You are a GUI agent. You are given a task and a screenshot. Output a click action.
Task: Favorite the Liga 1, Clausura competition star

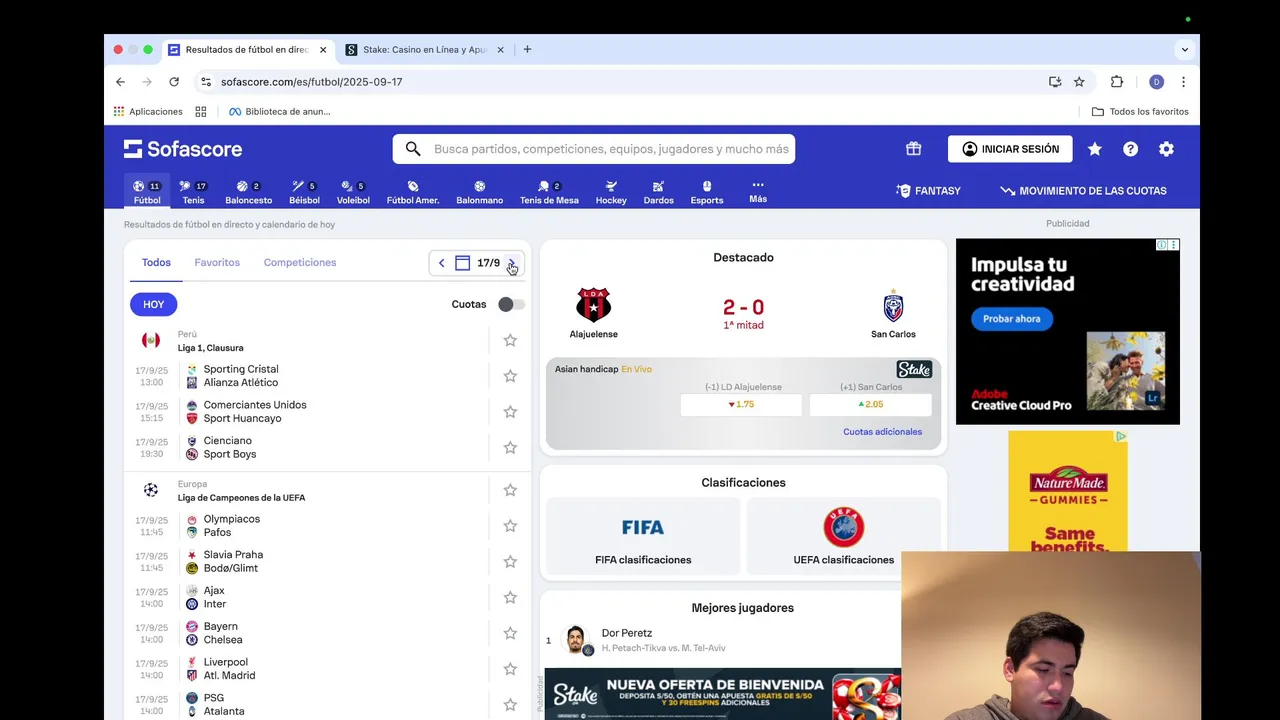point(510,340)
